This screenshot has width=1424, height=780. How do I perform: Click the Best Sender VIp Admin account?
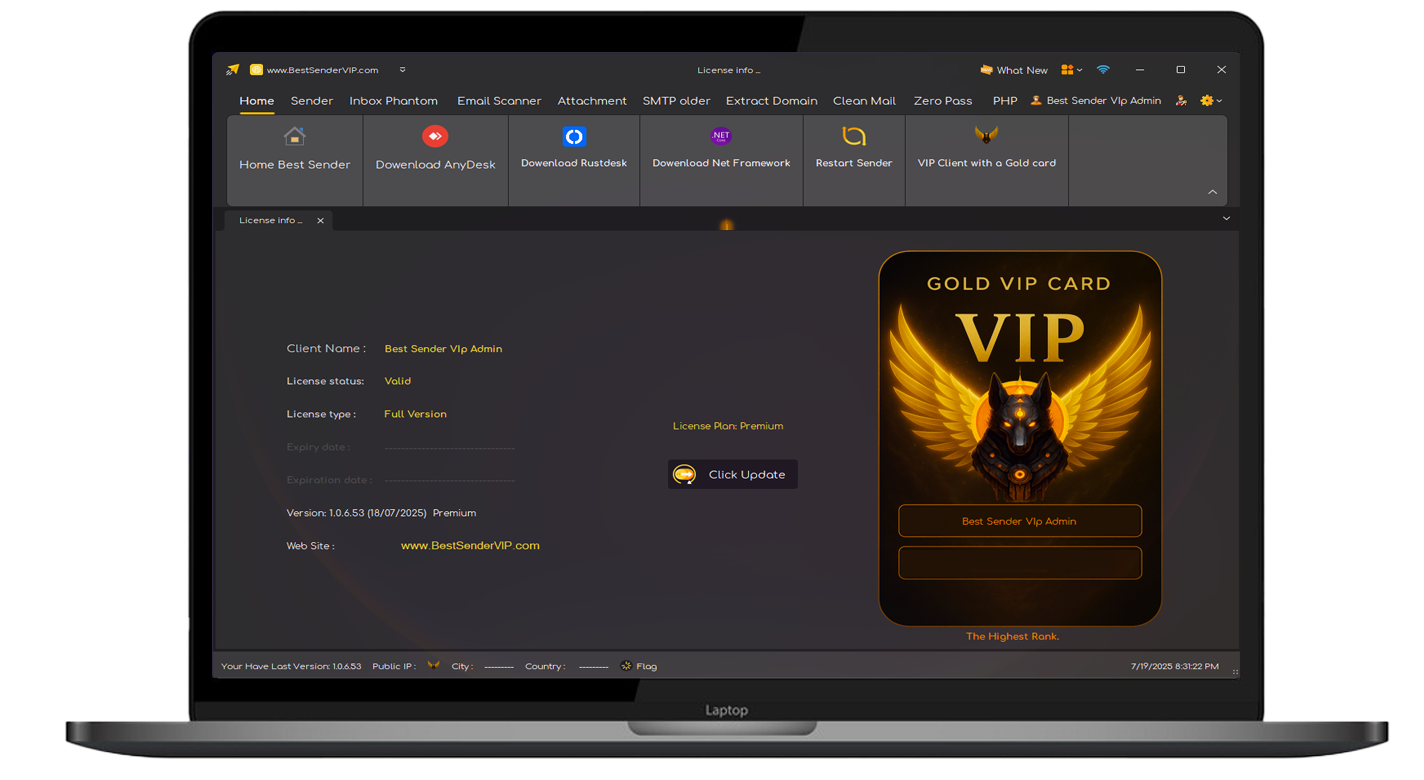(x=1096, y=101)
